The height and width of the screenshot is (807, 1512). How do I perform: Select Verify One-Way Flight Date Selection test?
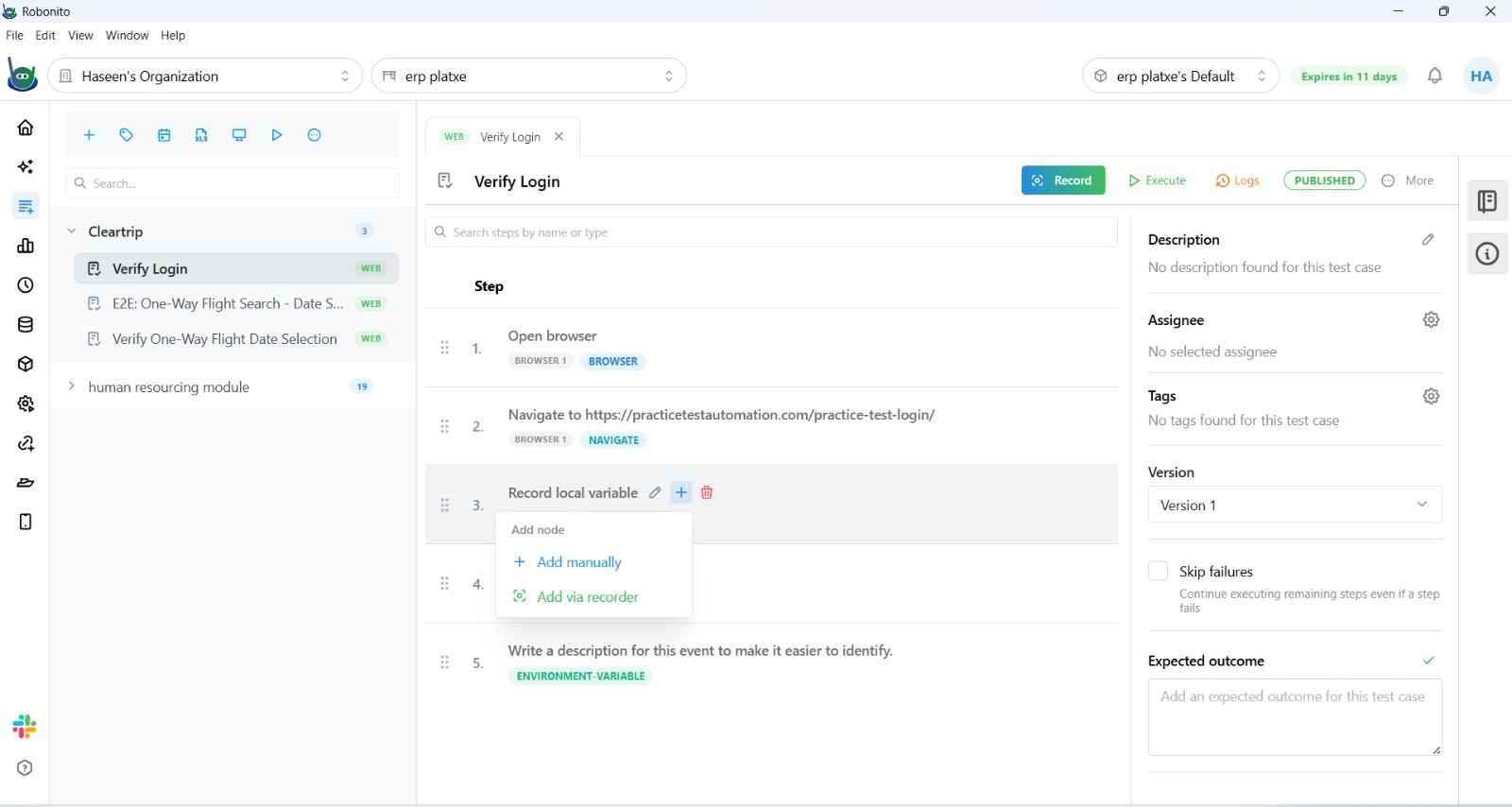[x=236, y=338]
